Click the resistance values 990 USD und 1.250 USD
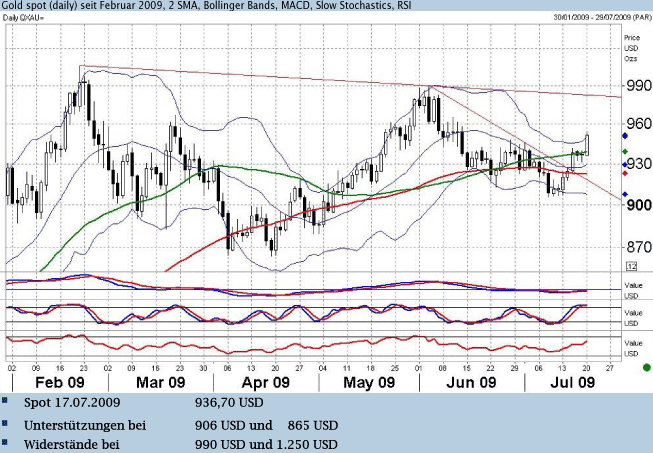 (x=264, y=444)
